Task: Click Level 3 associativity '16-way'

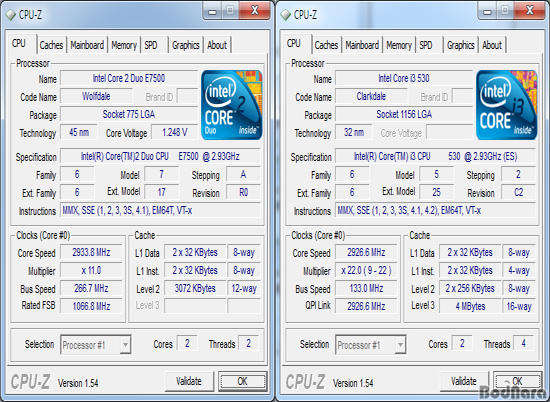Action: [519, 306]
